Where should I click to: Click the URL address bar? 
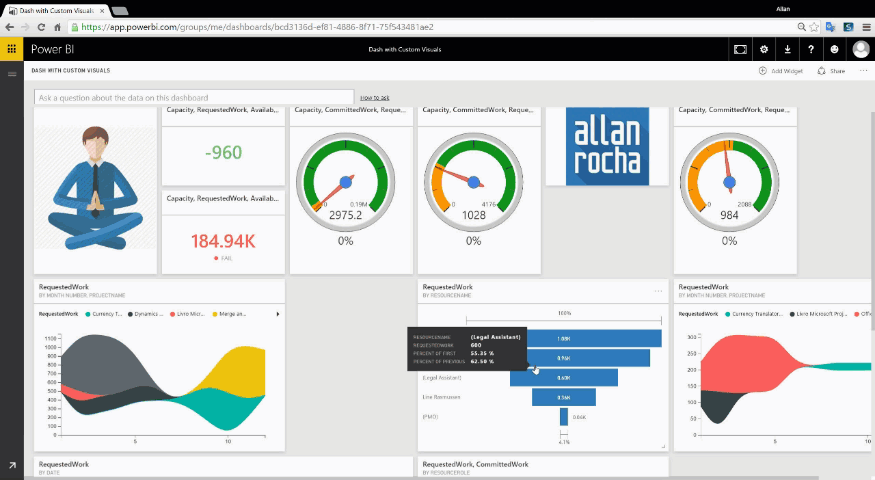432,27
